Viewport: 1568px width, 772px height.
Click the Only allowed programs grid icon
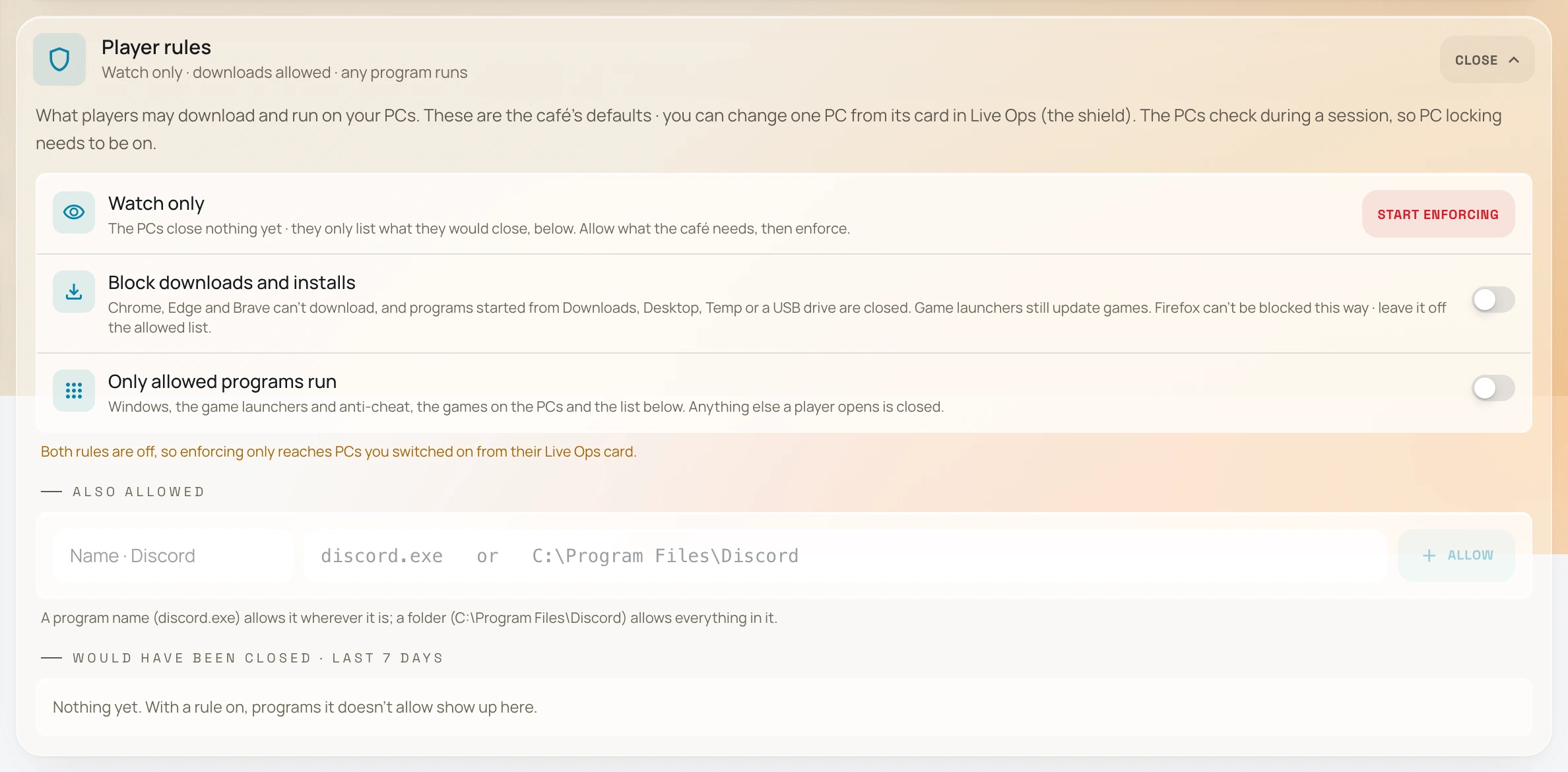pos(74,391)
